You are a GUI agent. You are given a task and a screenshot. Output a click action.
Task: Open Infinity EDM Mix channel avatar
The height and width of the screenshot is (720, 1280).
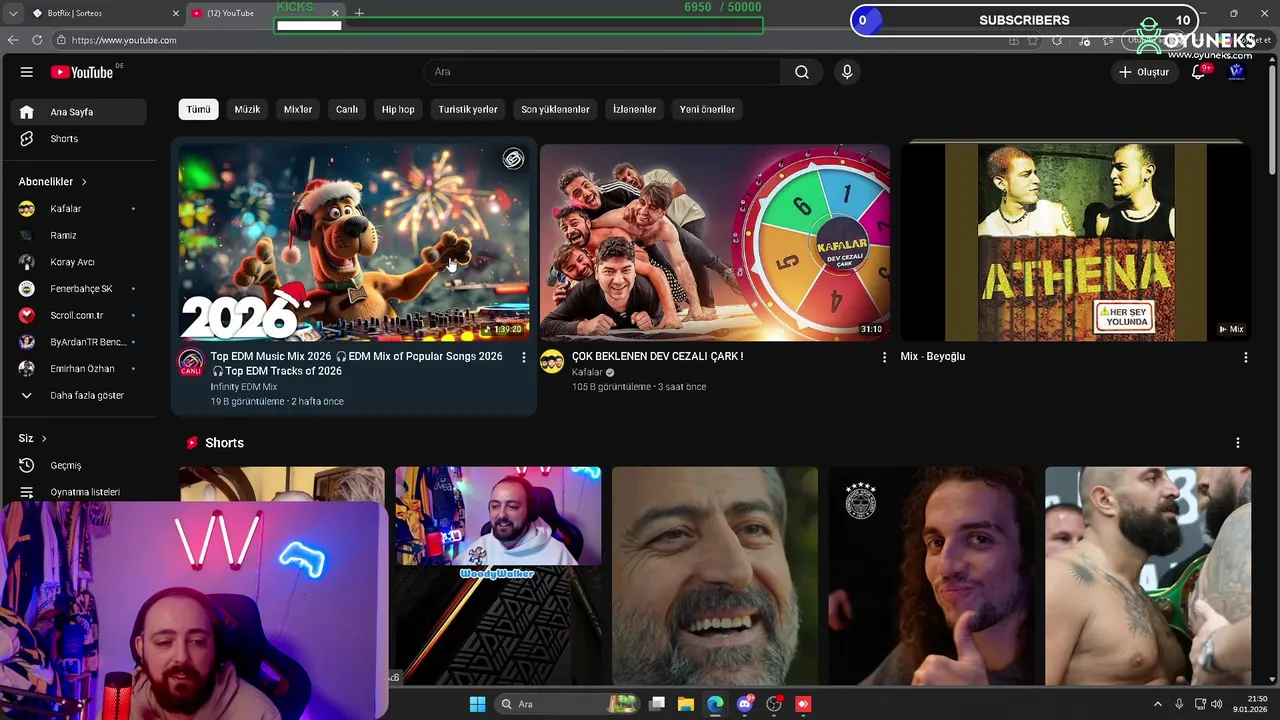click(x=190, y=363)
